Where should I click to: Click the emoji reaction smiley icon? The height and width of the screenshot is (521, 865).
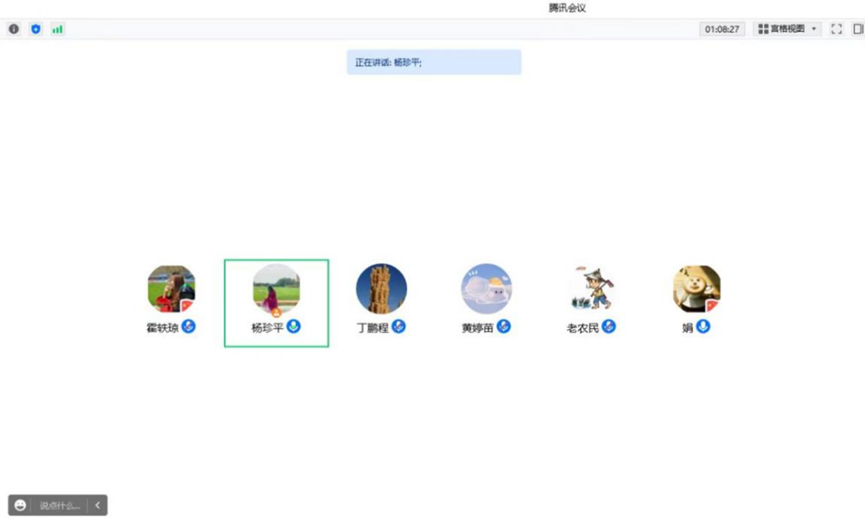point(20,505)
